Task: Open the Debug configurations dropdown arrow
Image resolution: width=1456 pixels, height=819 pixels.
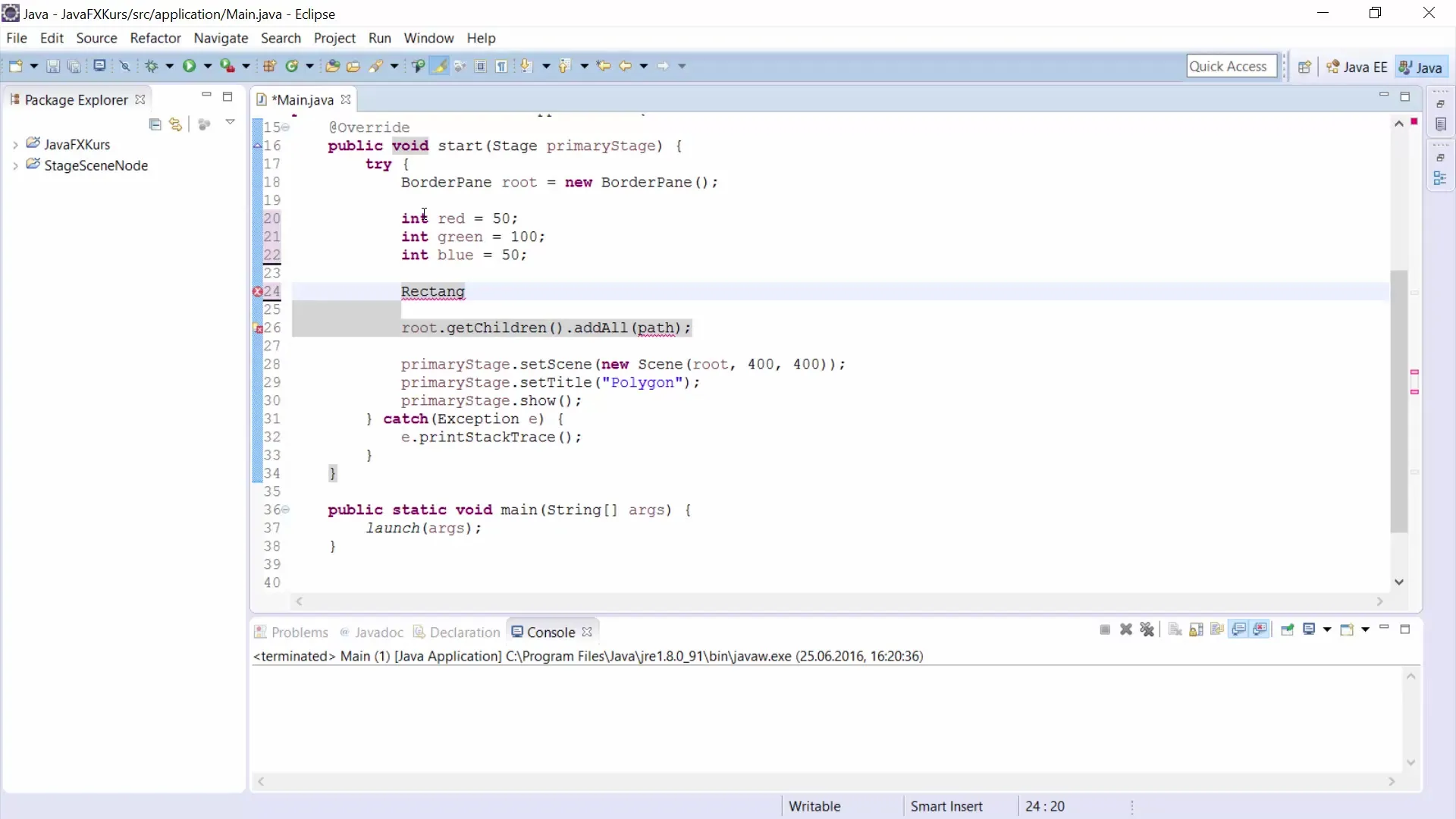Action: point(169,66)
